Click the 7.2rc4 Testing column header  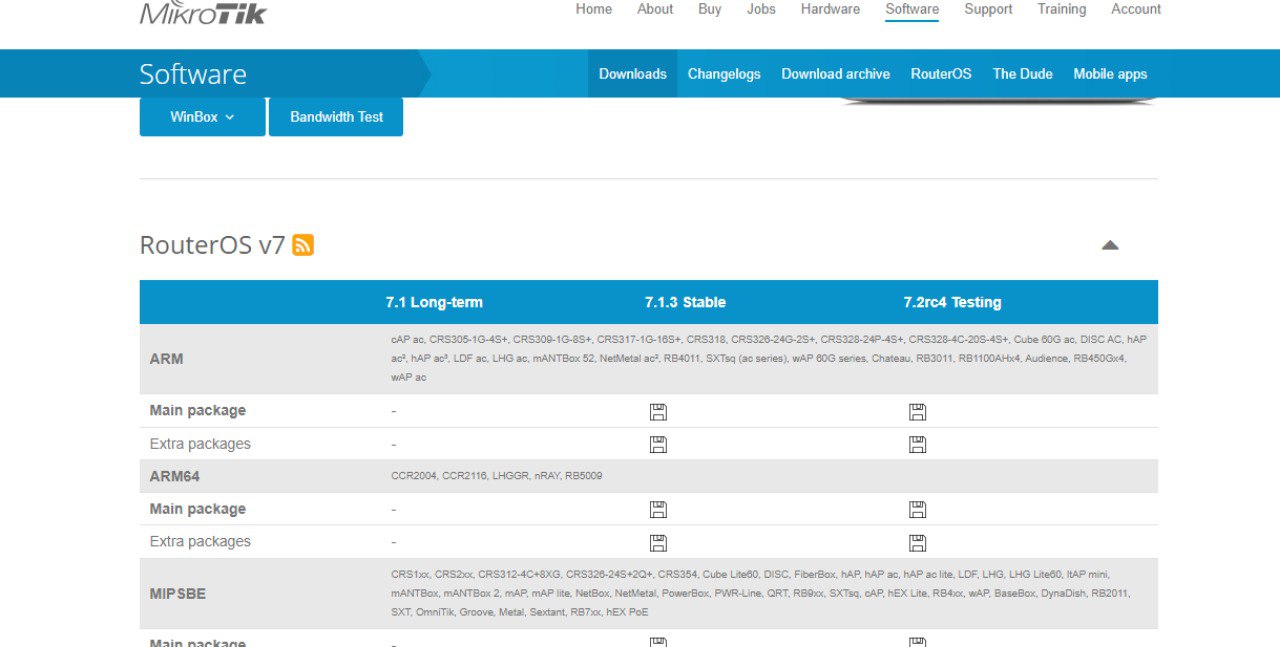[x=952, y=302]
